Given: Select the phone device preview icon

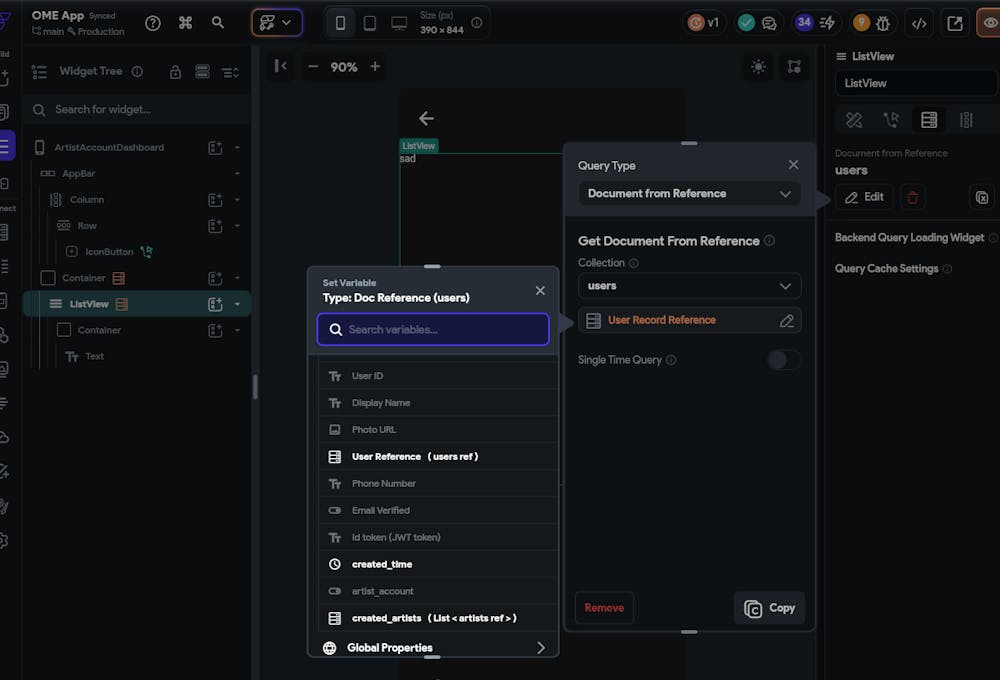Looking at the screenshot, I should [x=340, y=23].
